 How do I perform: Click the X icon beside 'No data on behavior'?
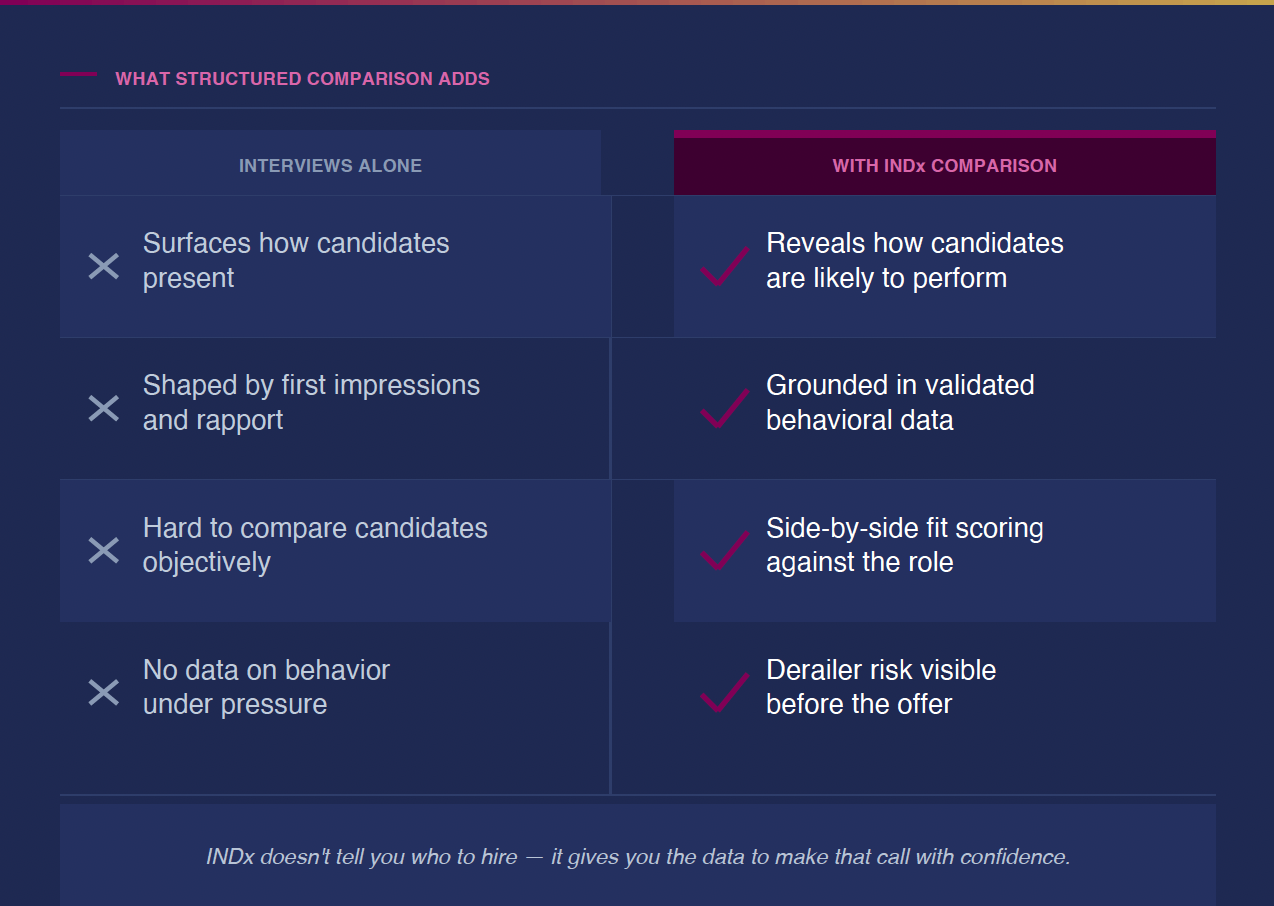[104, 692]
